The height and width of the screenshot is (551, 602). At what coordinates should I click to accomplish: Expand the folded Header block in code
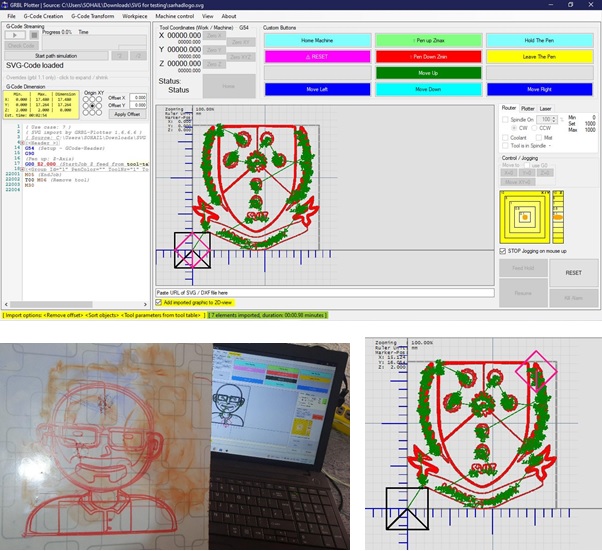[x=23, y=143]
